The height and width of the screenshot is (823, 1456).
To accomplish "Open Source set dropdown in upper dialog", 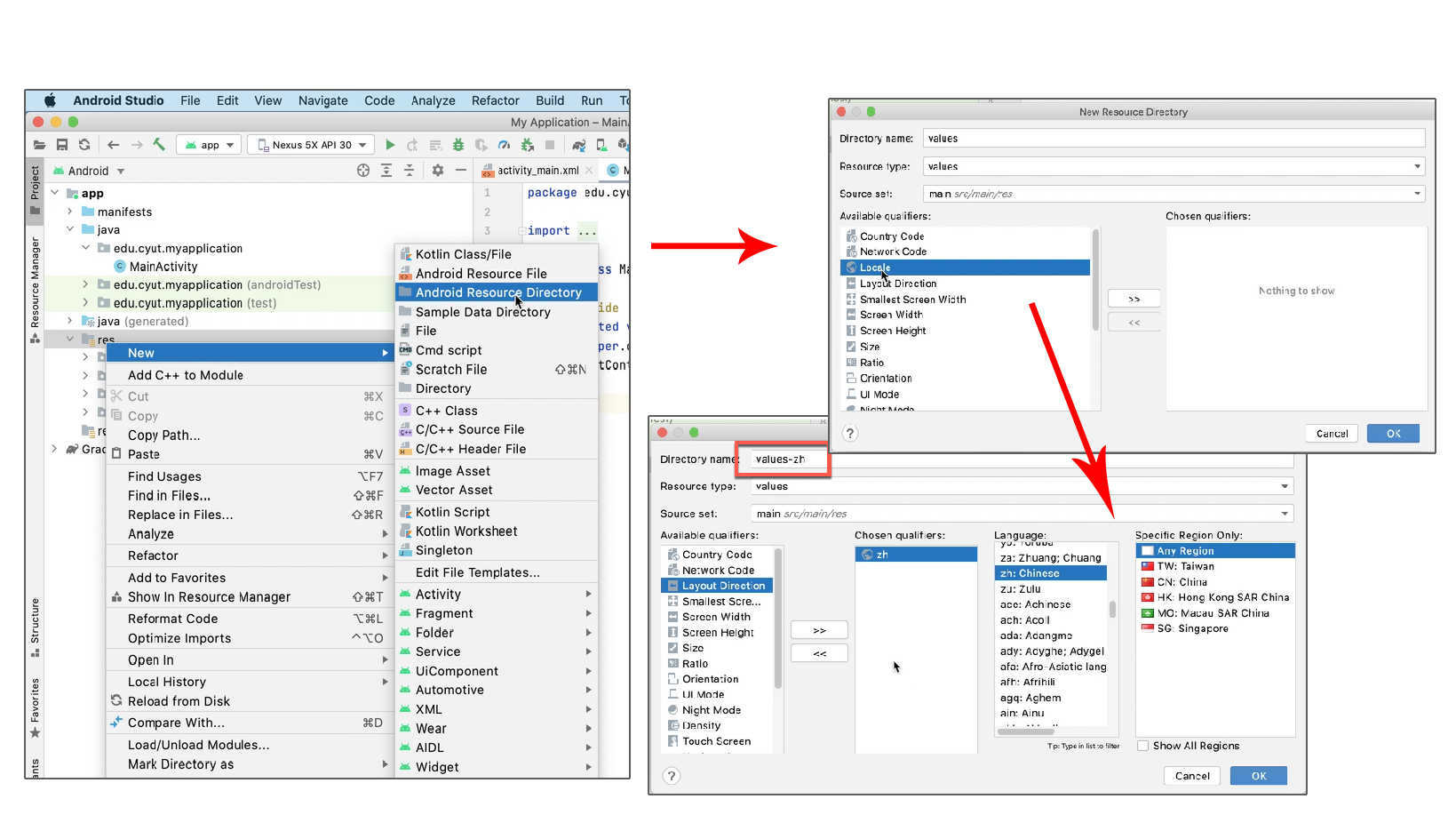I will [1174, 194].
